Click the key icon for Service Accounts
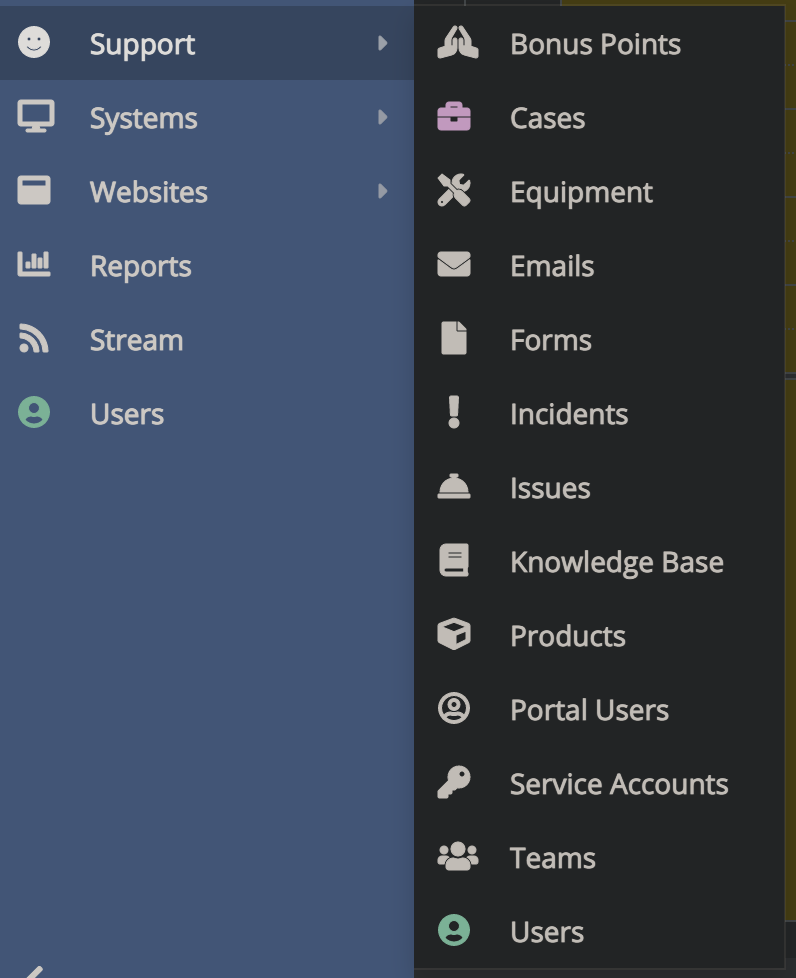Viewport: 796px width, 978px height. [454, 783]
